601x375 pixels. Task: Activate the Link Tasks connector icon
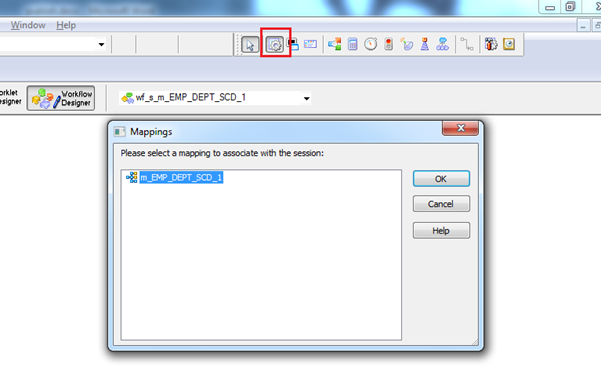[467, 44]
